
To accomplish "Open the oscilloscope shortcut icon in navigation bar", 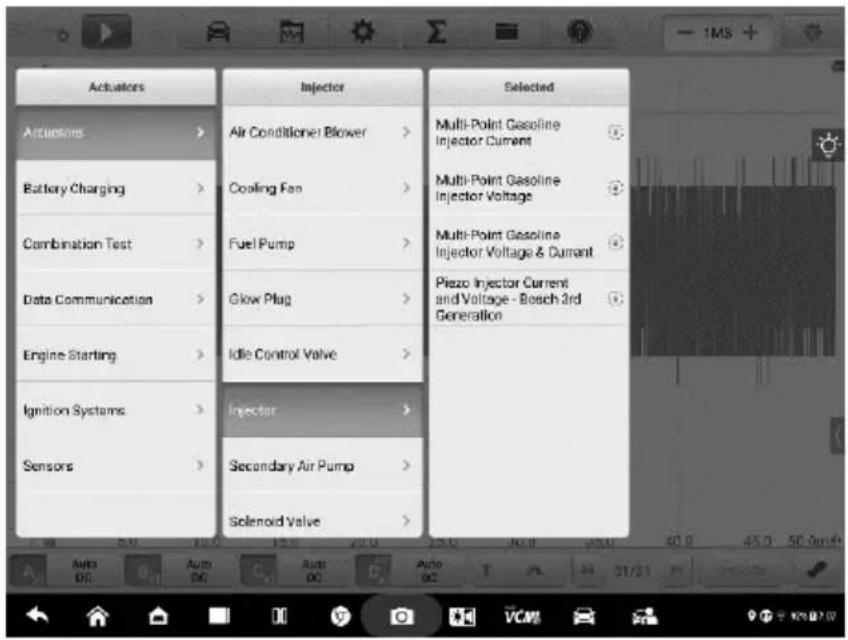I will click(x=462, y=616).
